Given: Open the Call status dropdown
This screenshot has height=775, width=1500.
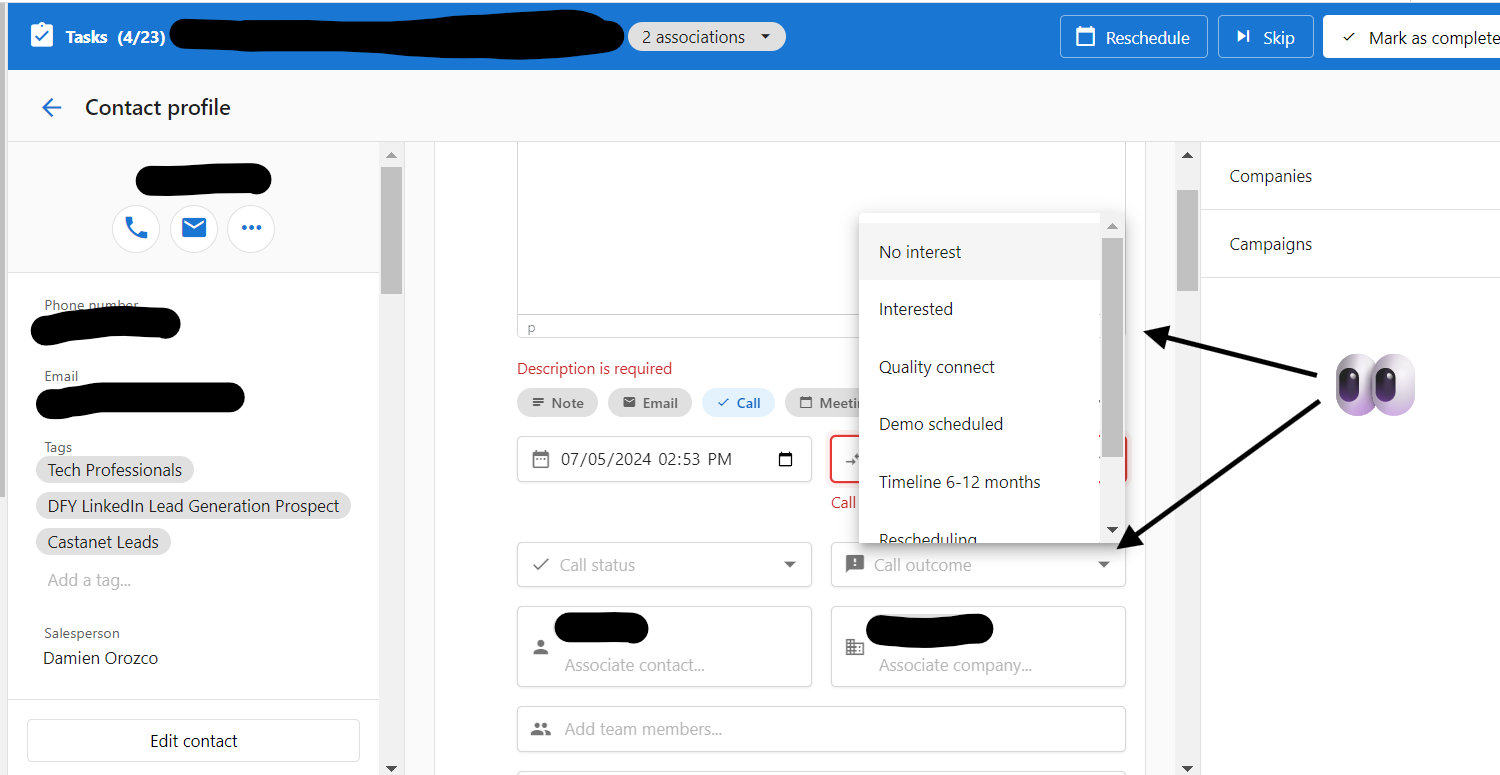Looking at the screenshot, I should (664, 565).
